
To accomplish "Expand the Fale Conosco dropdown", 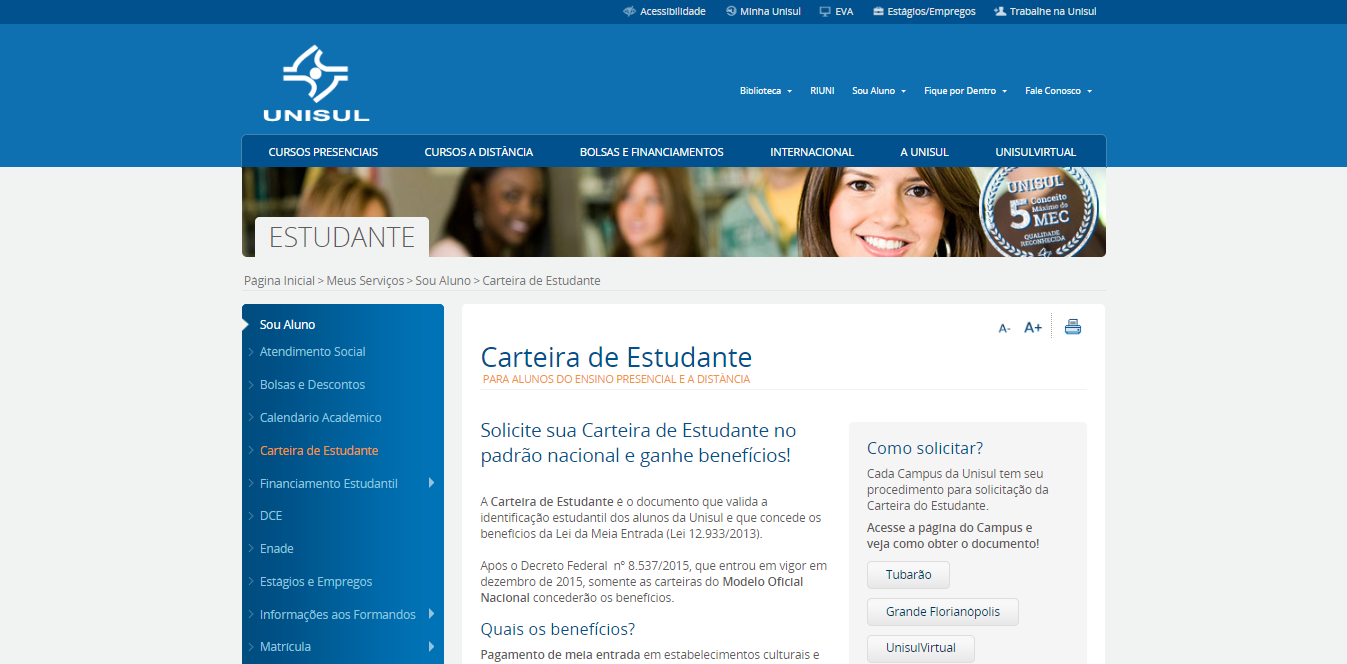I will coord(1058,91).
